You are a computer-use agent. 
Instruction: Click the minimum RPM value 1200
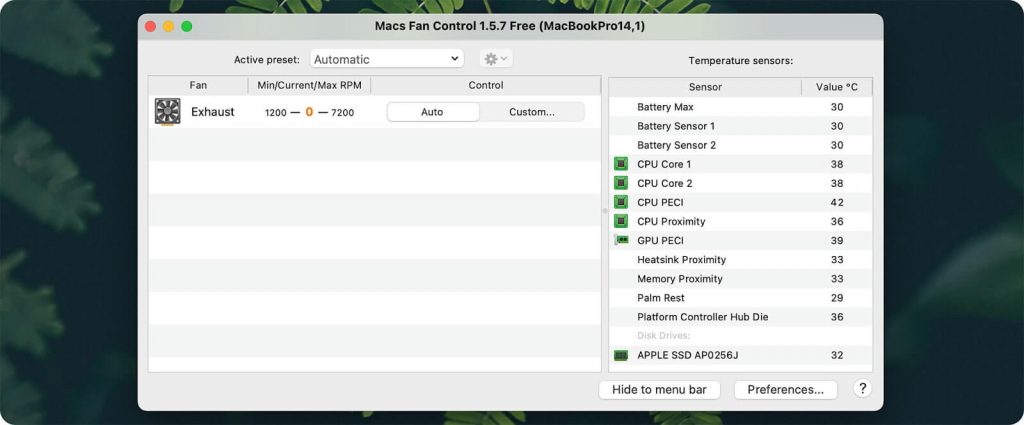[x=276, y=112]
